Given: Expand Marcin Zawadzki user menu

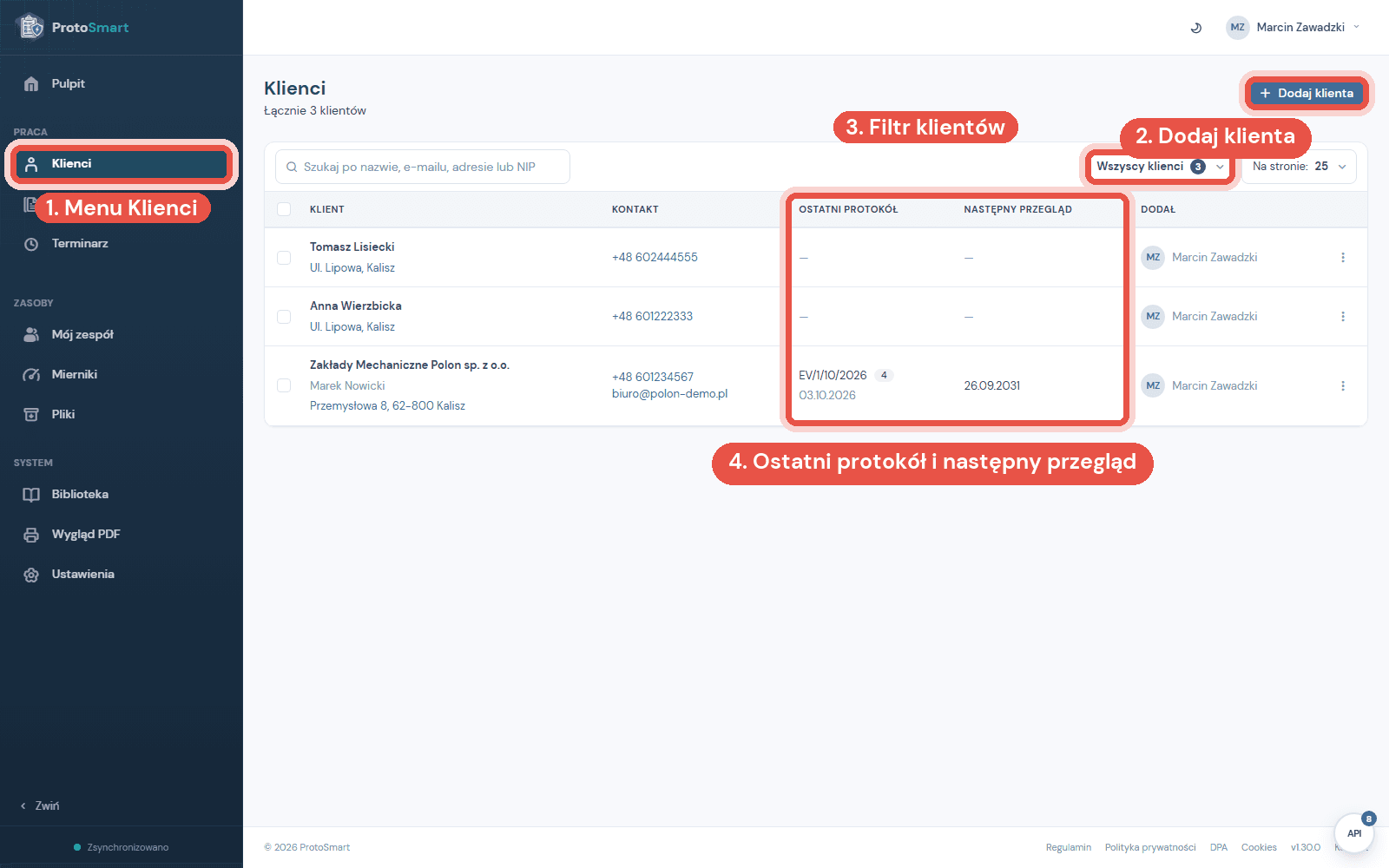Looking at the screenshot, I should pos(1293,28).
